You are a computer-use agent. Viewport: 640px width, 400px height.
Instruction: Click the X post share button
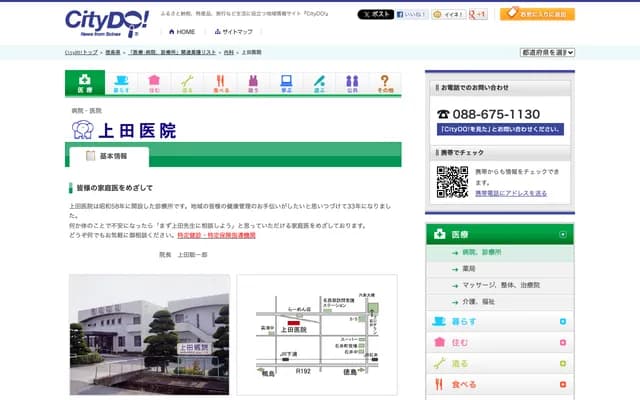pos(374,15)
